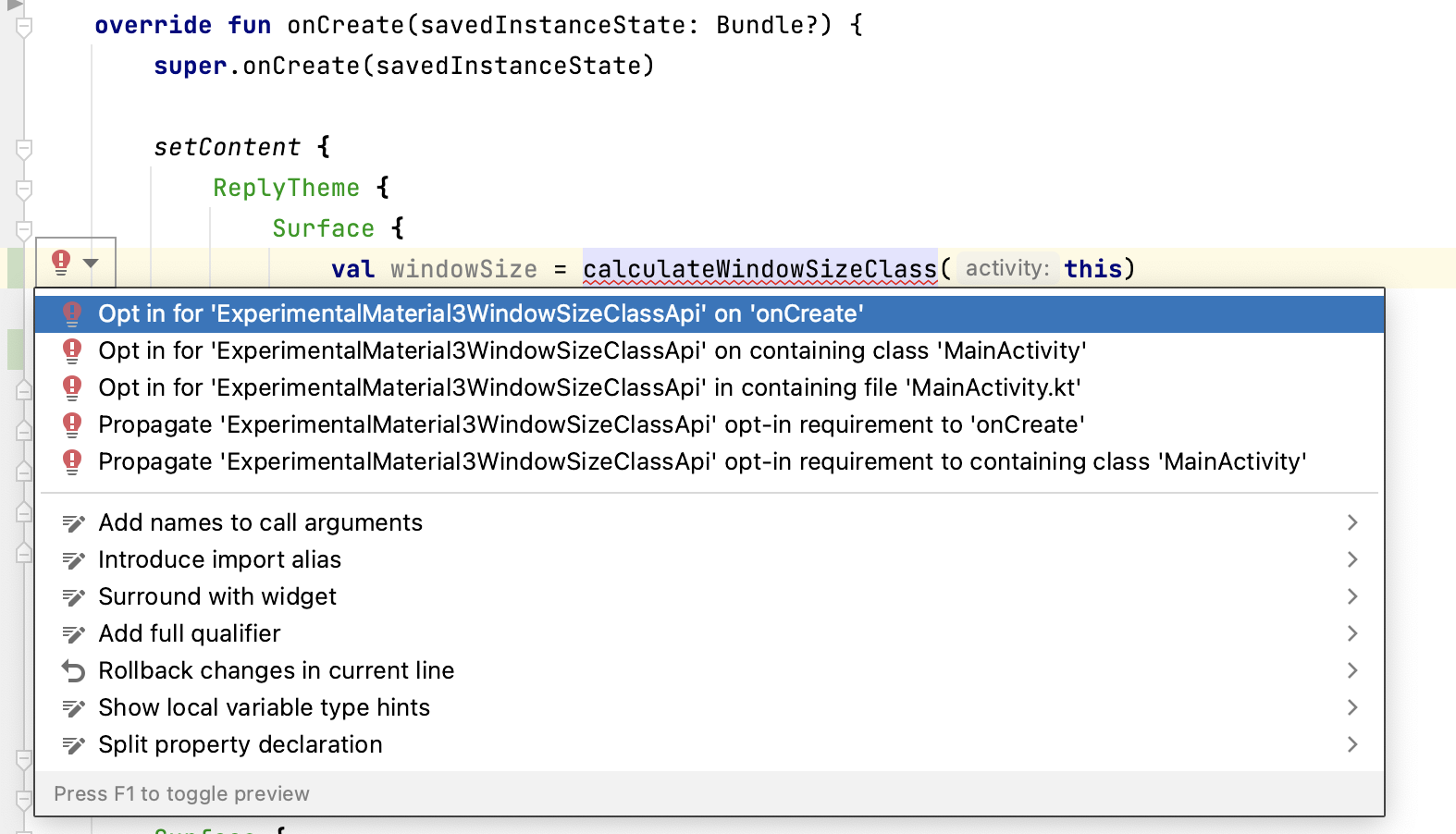Image resolution: width=1456 pixels, height=834 pixels.
Task: Click the Rollback changes undo arrow icon
Action: [73, 671]
